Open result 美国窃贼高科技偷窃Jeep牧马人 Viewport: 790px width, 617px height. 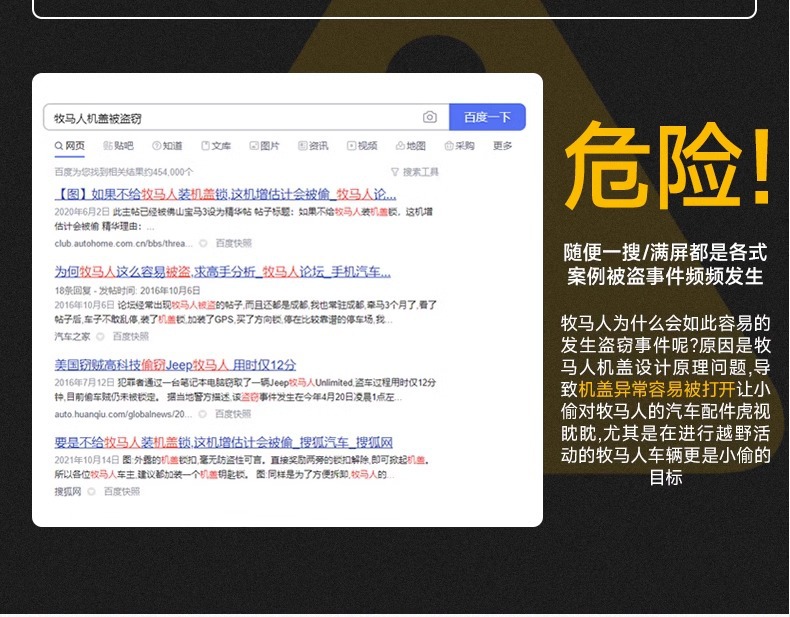click(x=175, y=365)
